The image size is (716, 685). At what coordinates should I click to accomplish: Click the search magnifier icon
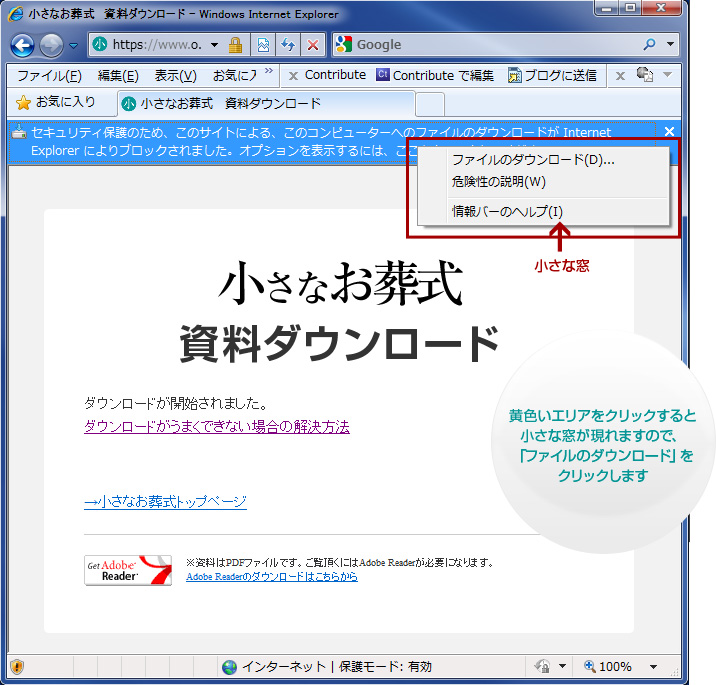[649, 44]
